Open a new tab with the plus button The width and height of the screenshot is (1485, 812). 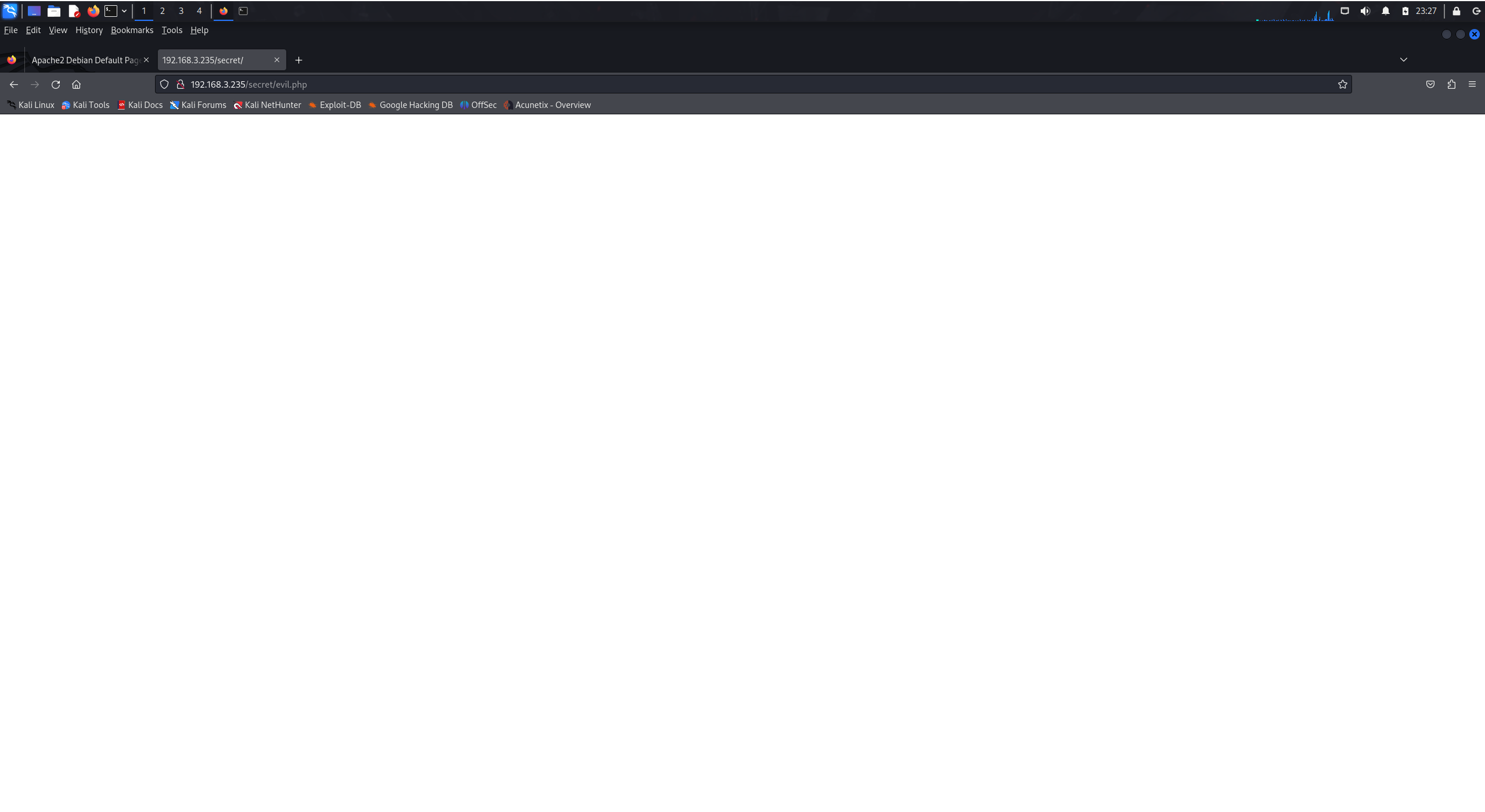(298, 60)
